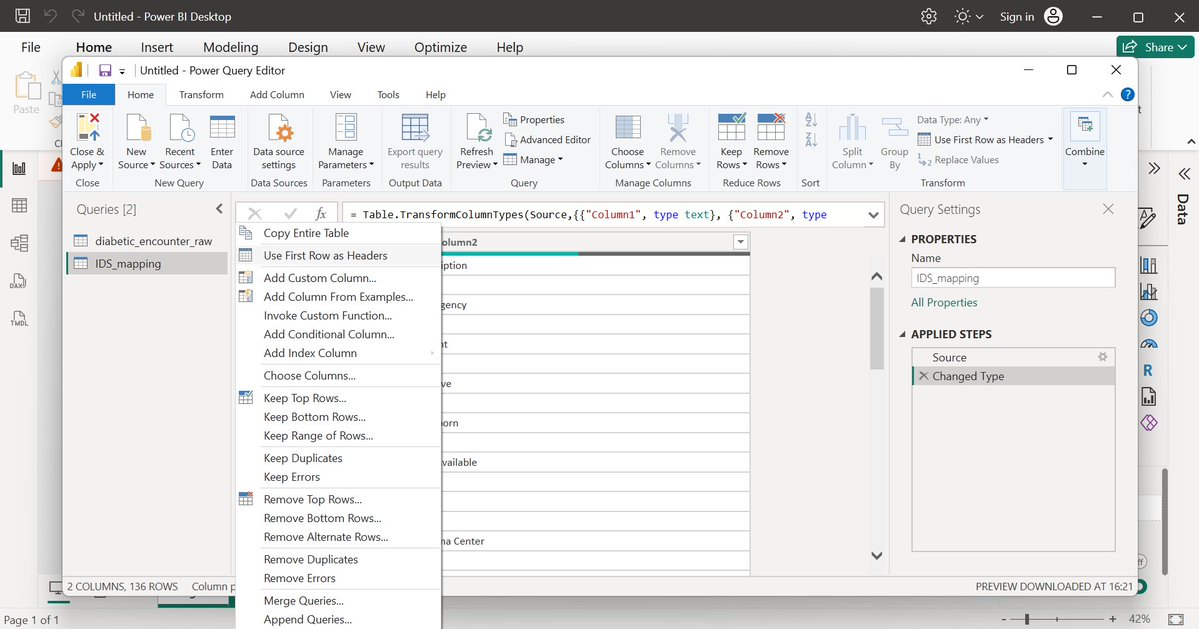Click the save icon in Power Query title bar
The height and width of the screenshot is (629, 1199).
pos(105,70)
